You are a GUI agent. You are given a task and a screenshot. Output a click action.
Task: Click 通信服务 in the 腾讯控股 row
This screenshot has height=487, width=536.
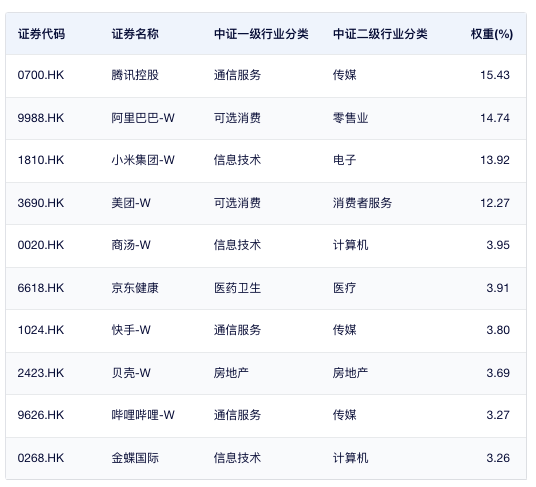point(238,75)
